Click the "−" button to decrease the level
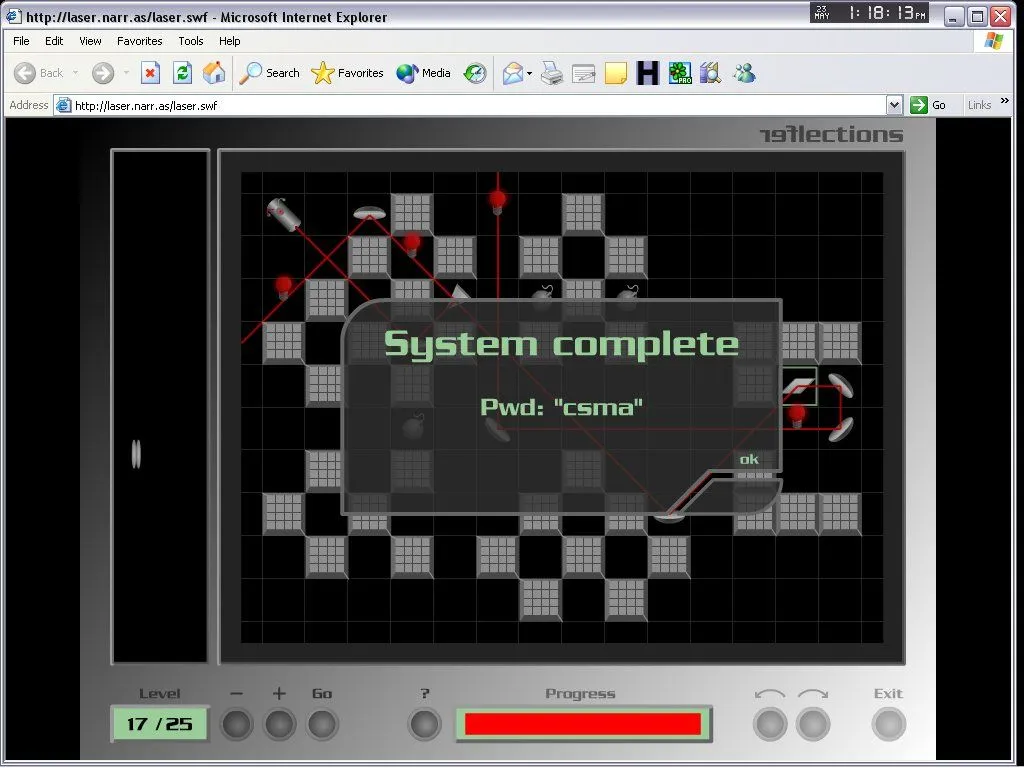 (236, 722)
